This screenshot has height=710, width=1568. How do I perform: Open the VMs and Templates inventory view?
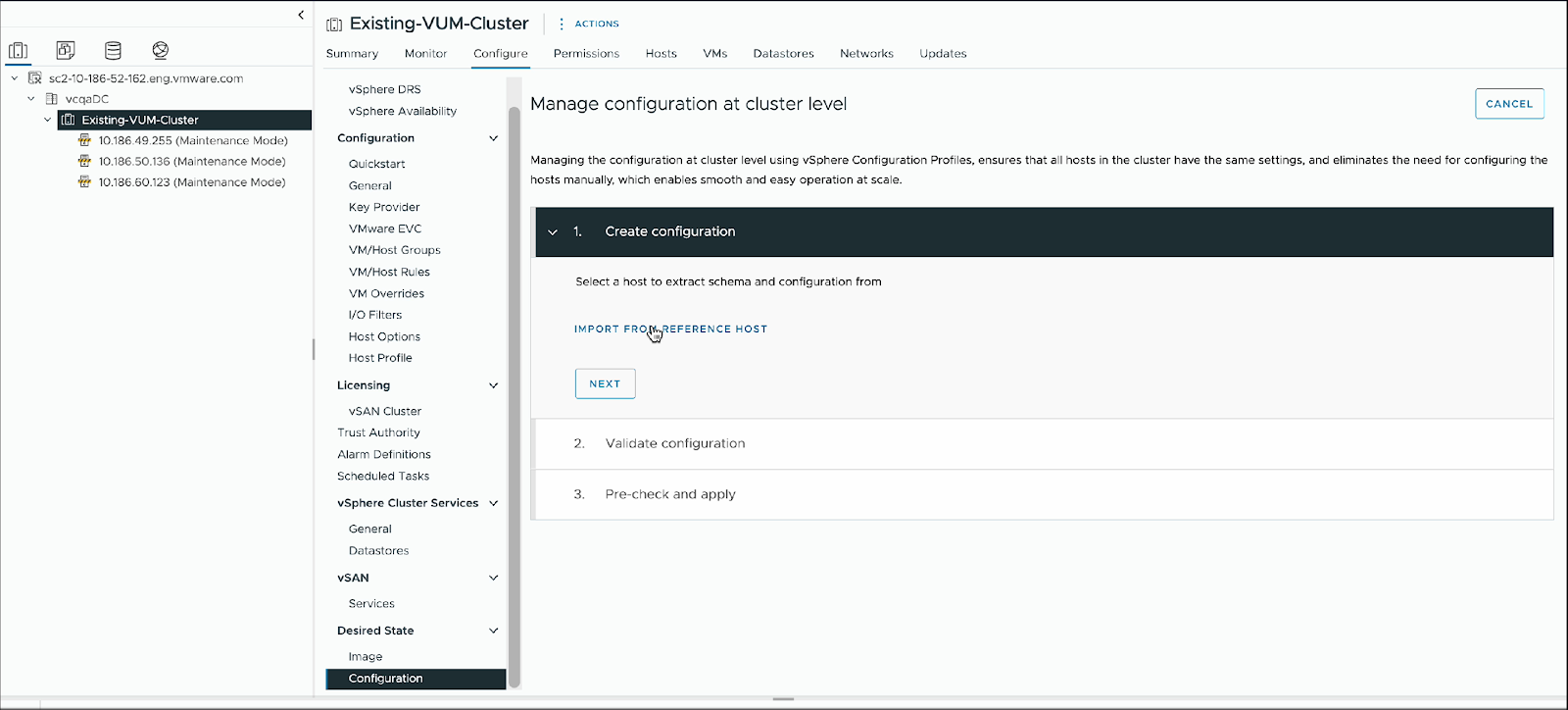tap(66, 50)
